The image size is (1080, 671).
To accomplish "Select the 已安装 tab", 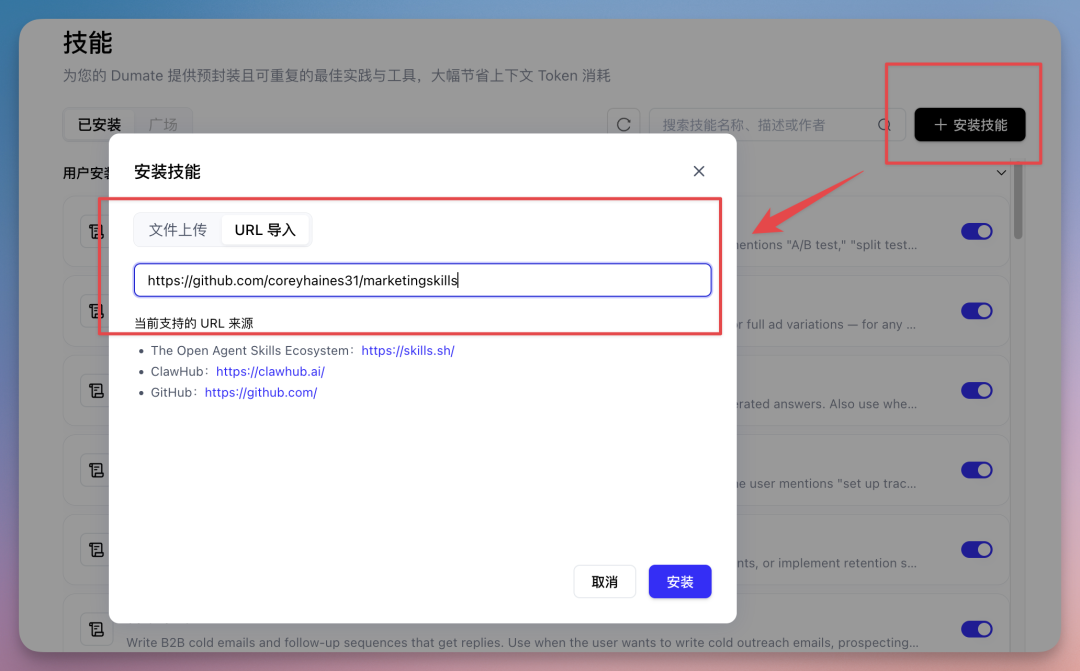I will pos(98,124).
